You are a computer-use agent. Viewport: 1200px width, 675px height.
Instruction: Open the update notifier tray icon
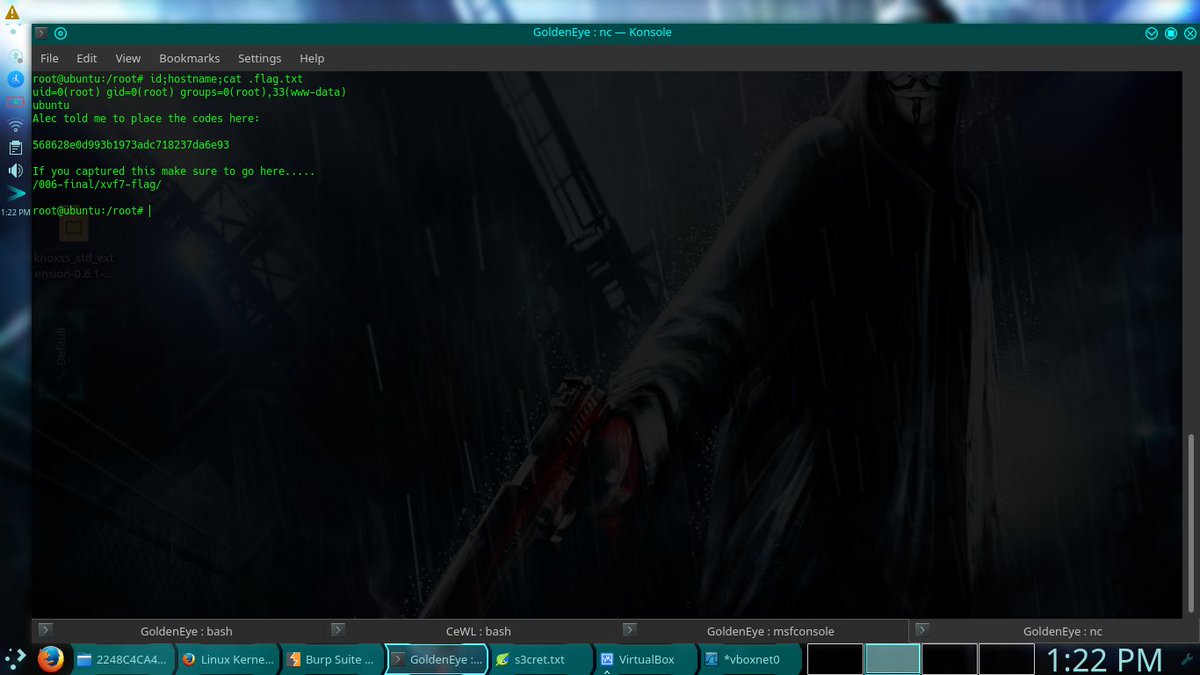coord(15,55)
